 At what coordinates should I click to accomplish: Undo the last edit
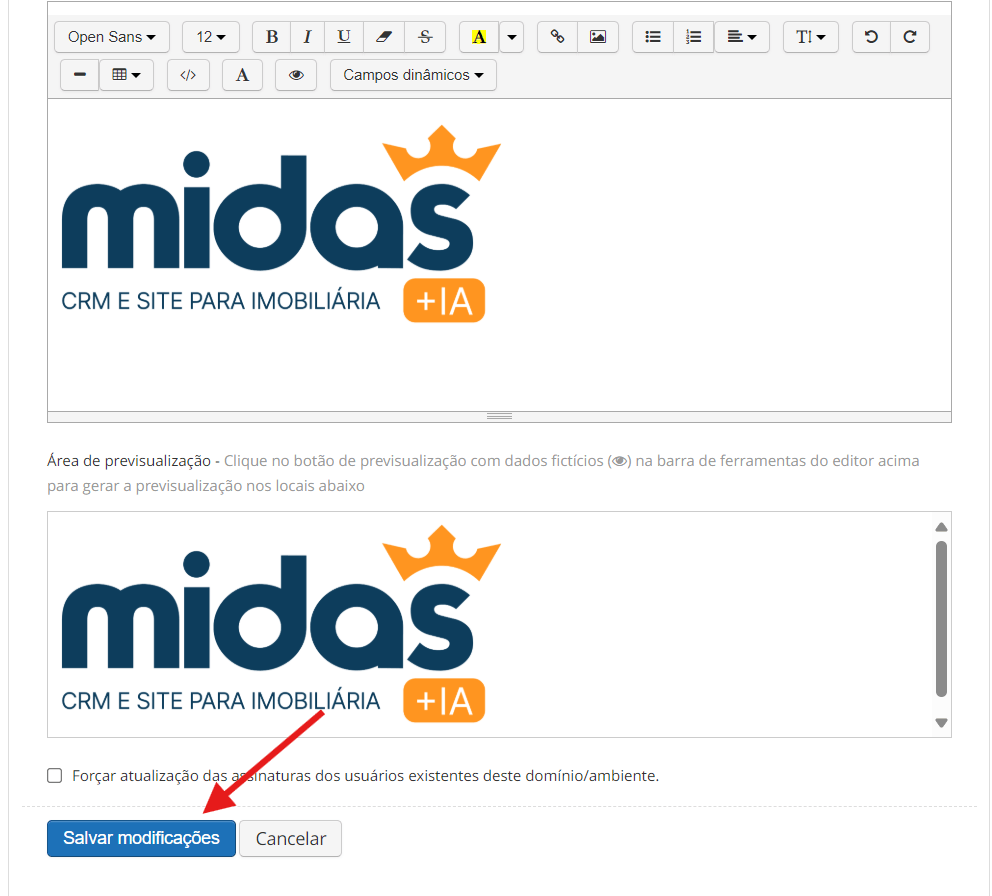(x=871, y=37)
